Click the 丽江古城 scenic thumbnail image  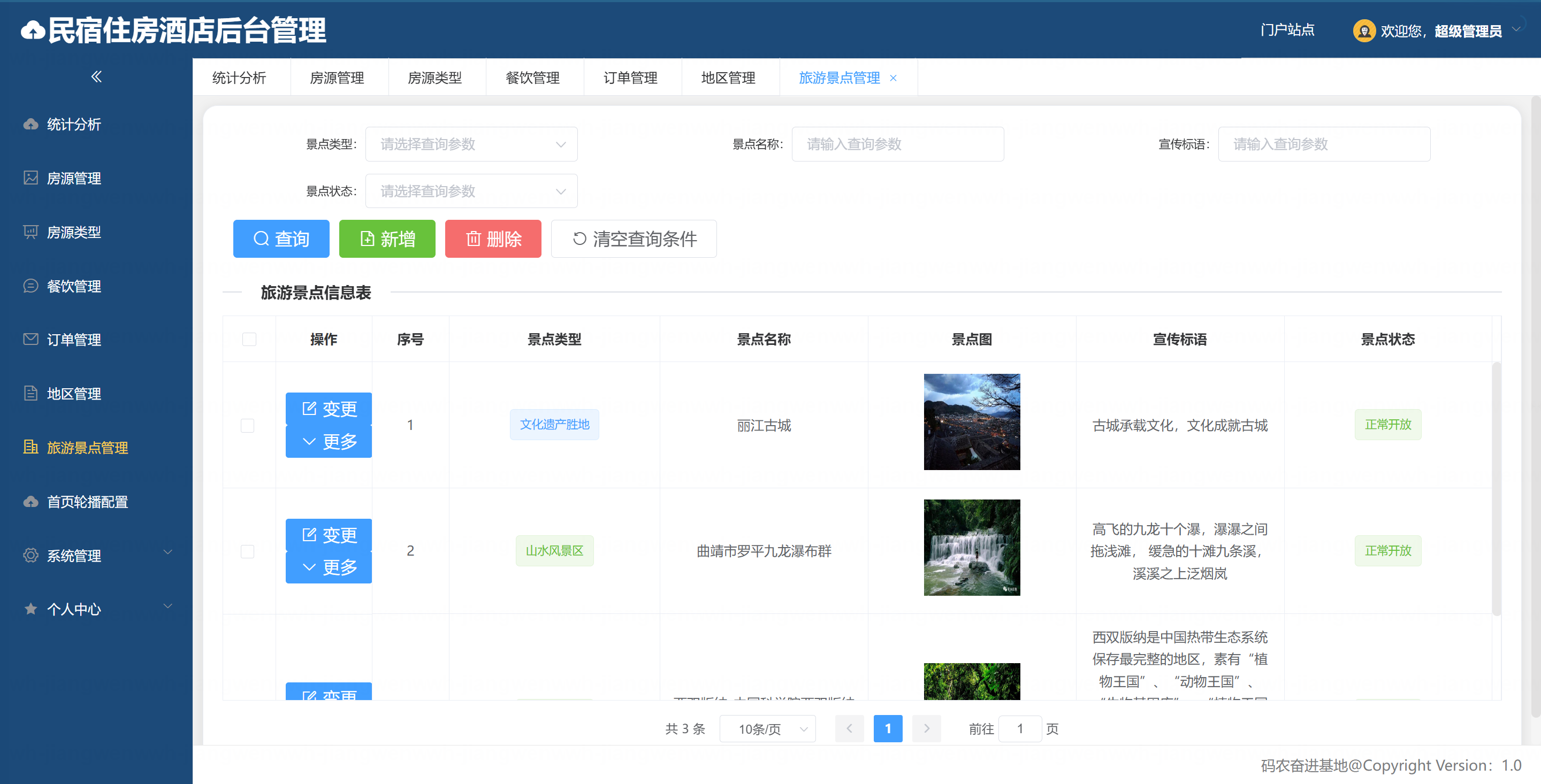coord(972,421)
